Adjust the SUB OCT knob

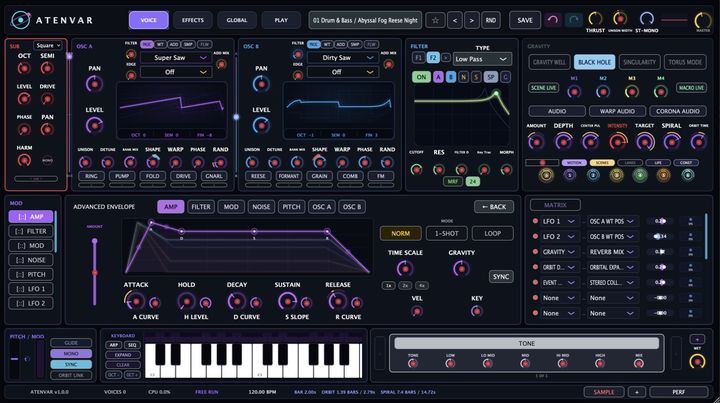click(24, 68)
